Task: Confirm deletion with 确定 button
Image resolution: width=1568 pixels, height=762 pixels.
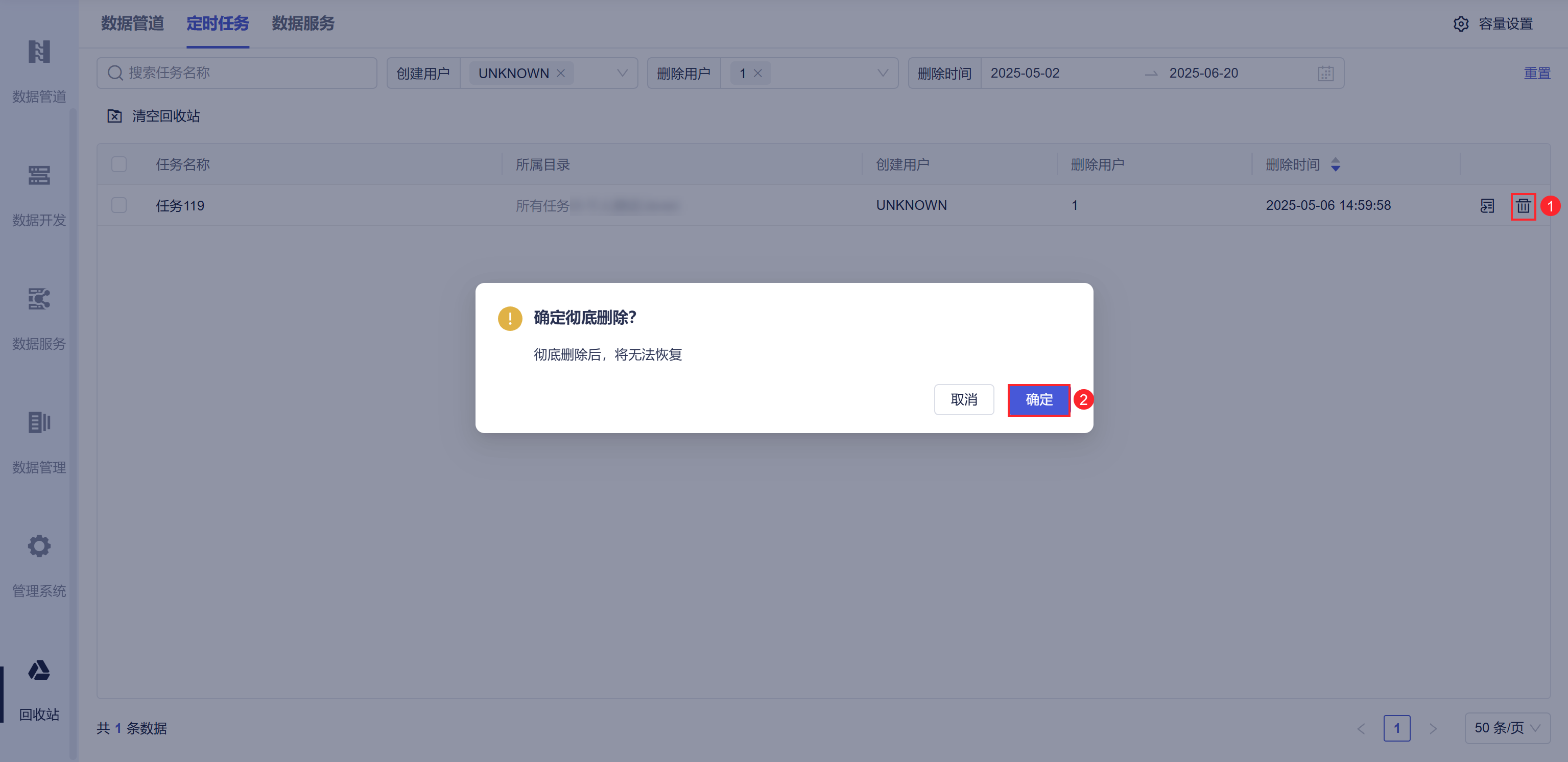Action: 1038,400
